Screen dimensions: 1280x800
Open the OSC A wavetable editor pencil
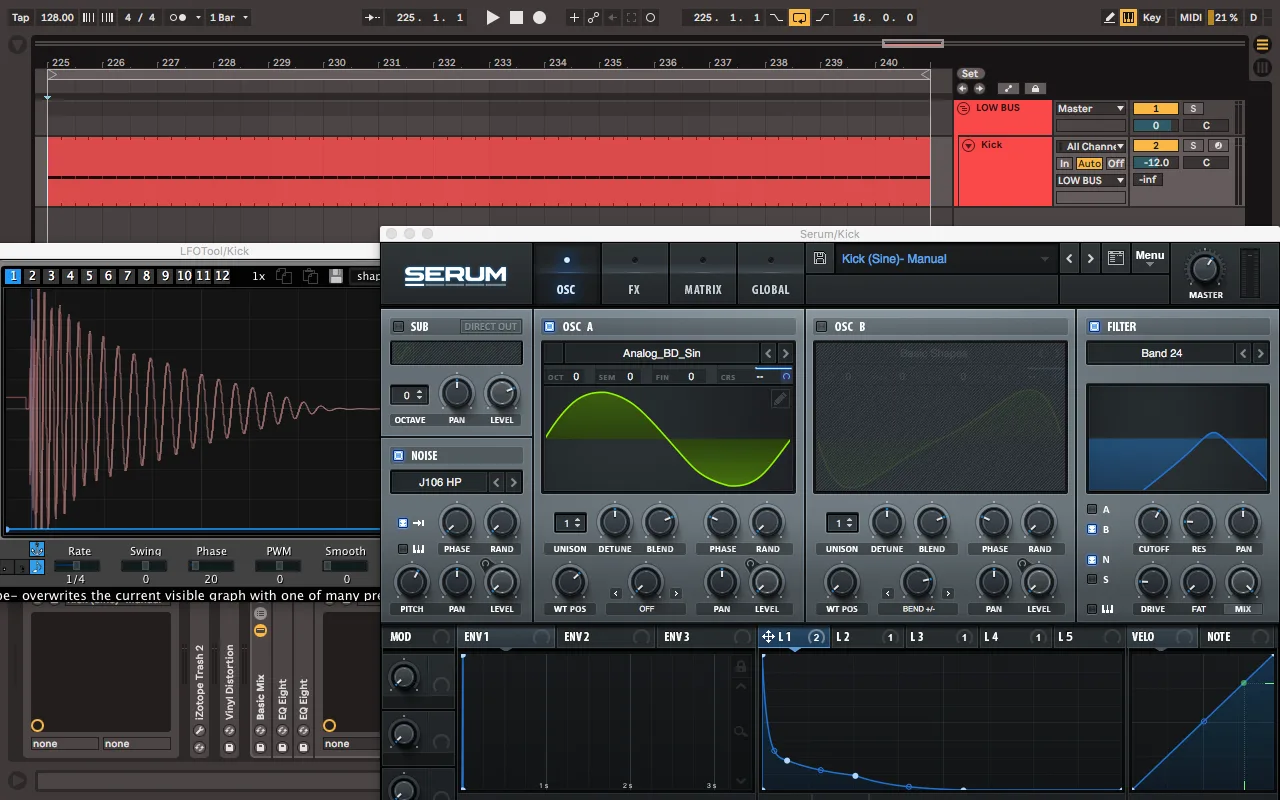point(780,399)
